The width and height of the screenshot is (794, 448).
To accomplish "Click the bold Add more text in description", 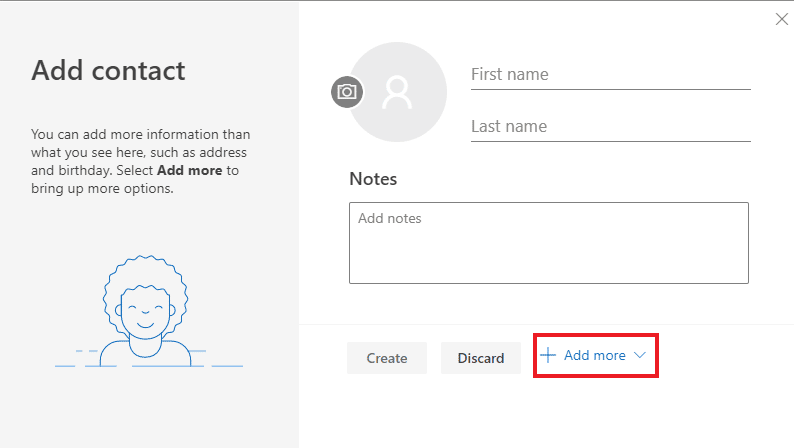I will click(190, 171).
